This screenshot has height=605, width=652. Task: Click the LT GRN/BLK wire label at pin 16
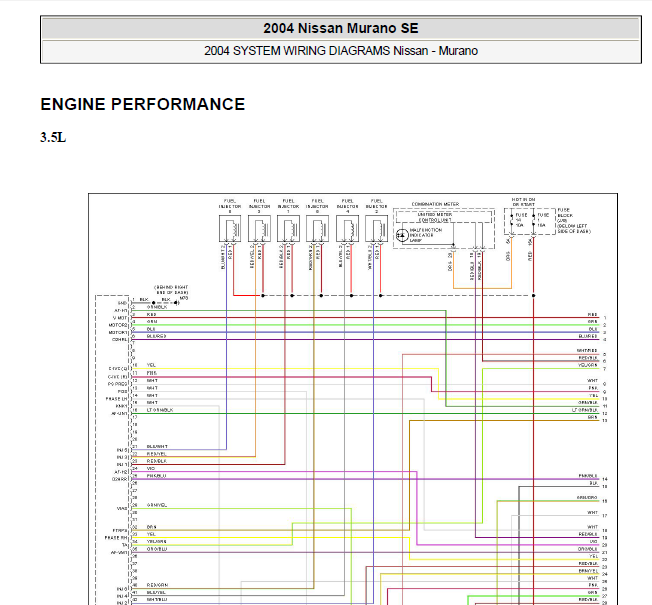[160, 410]
